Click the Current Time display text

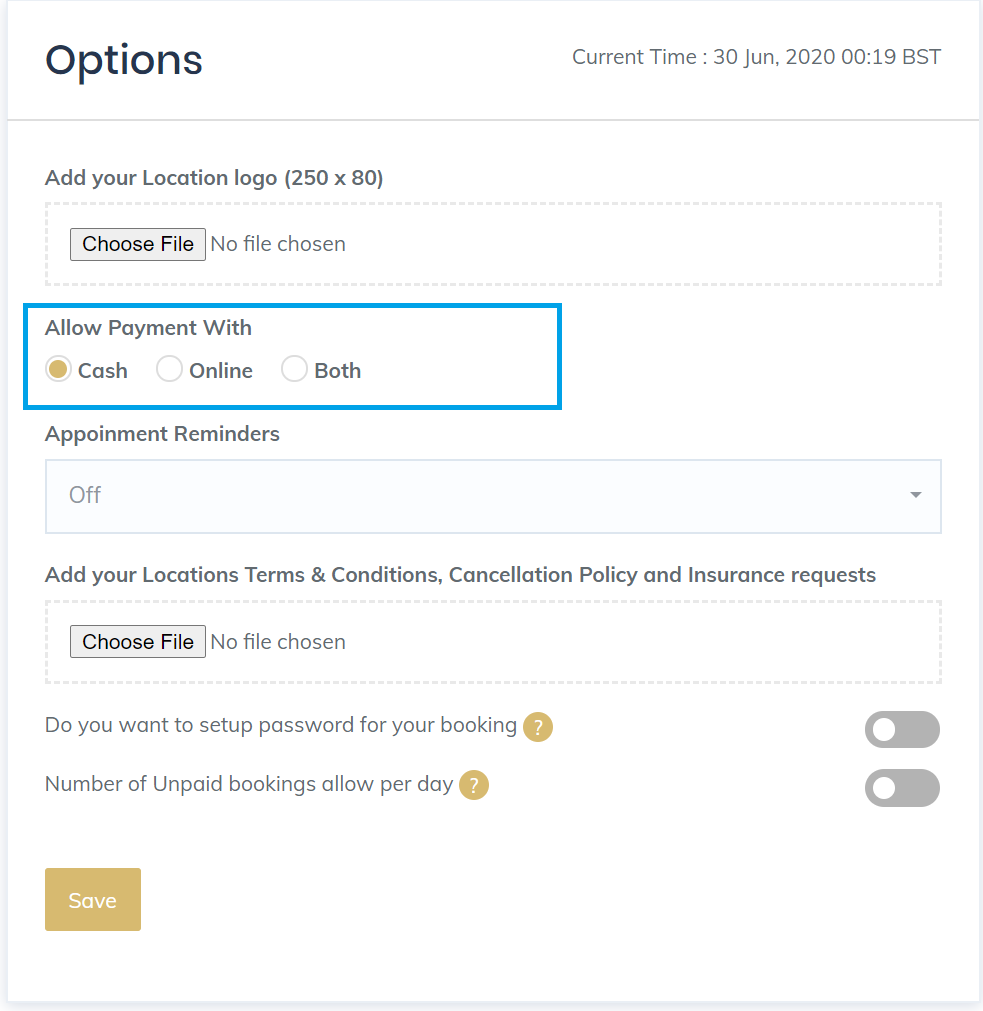756,57
